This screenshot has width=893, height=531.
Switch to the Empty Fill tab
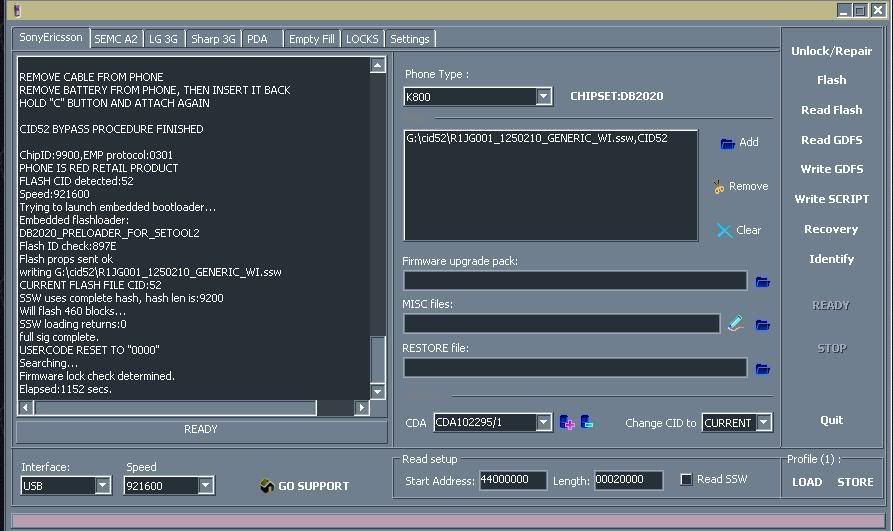312,39
